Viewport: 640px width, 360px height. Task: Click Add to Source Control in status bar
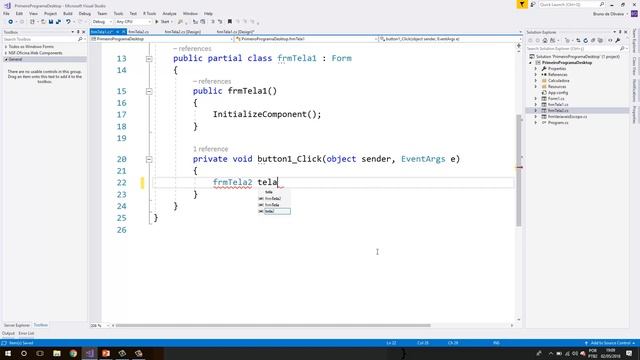point(610,343)
